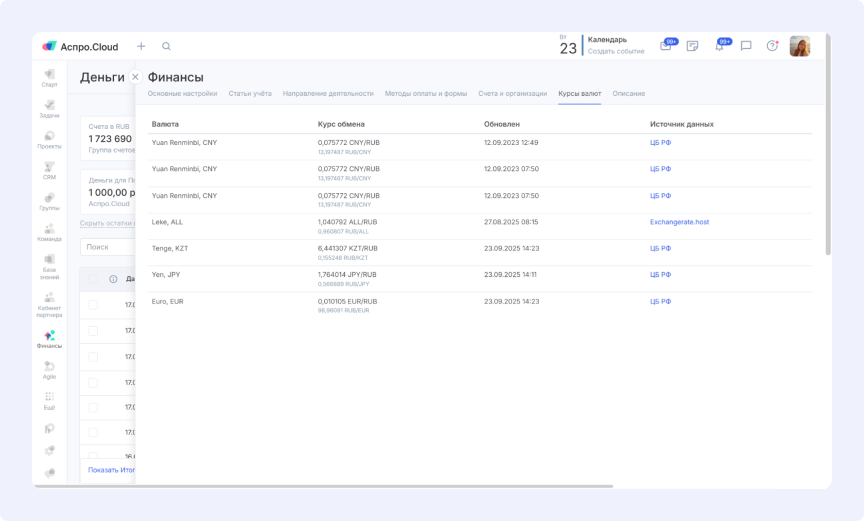Click the search magnifier in the top bar
Image resolution: width=864 pixels, height=521 pixels.
click(x=167, y=46)
